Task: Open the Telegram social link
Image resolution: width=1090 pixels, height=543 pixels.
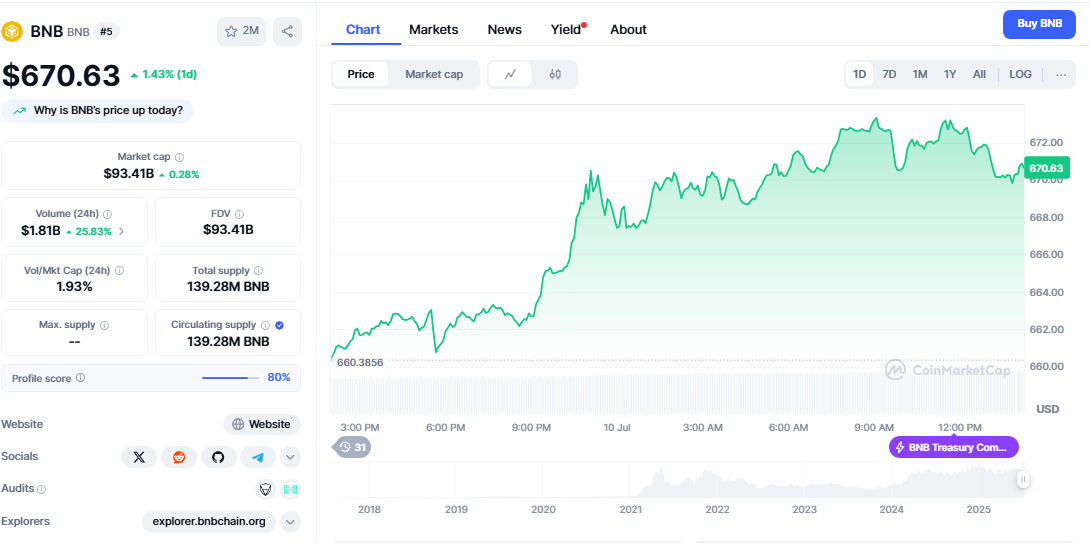Action: coord(259,457)
